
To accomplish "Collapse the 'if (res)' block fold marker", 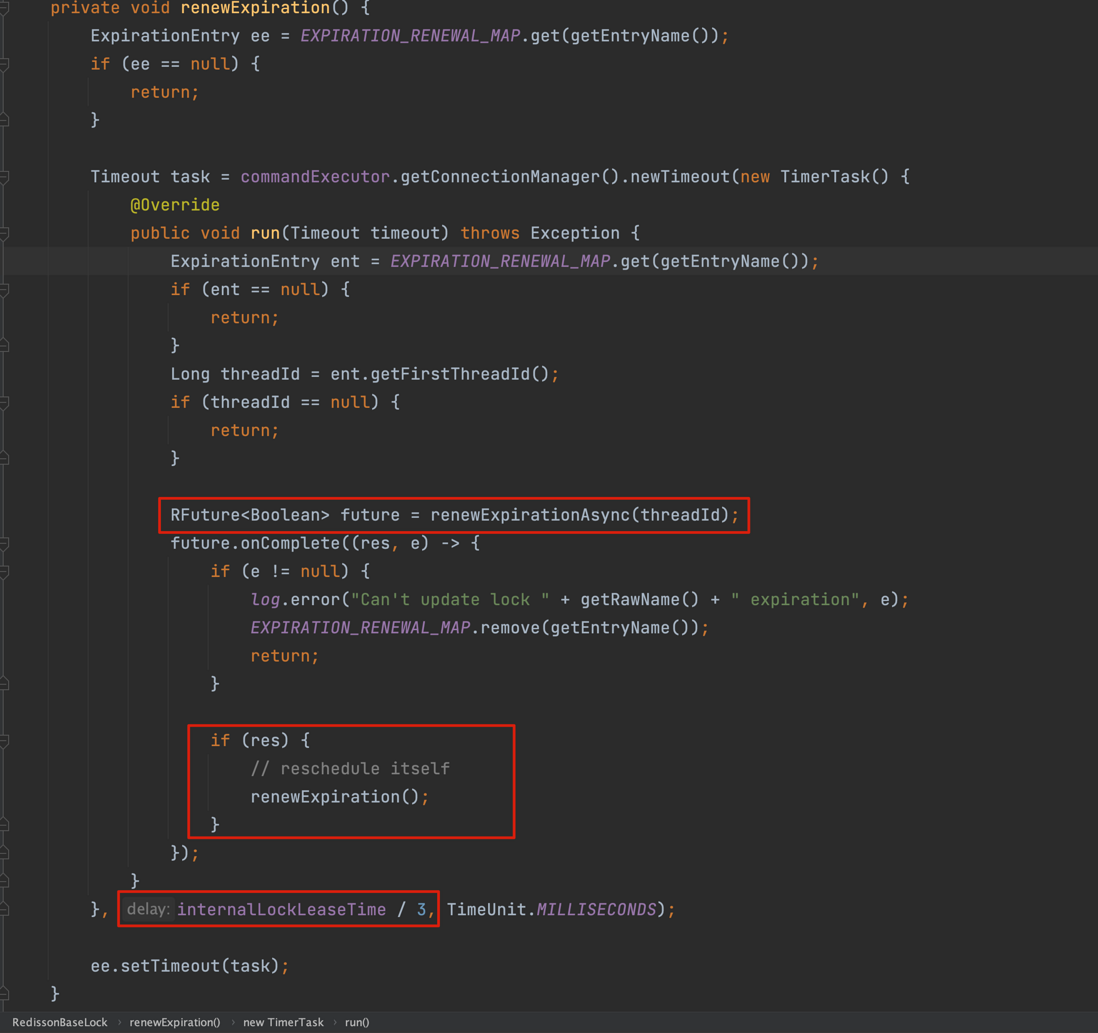I will point(4,740).
